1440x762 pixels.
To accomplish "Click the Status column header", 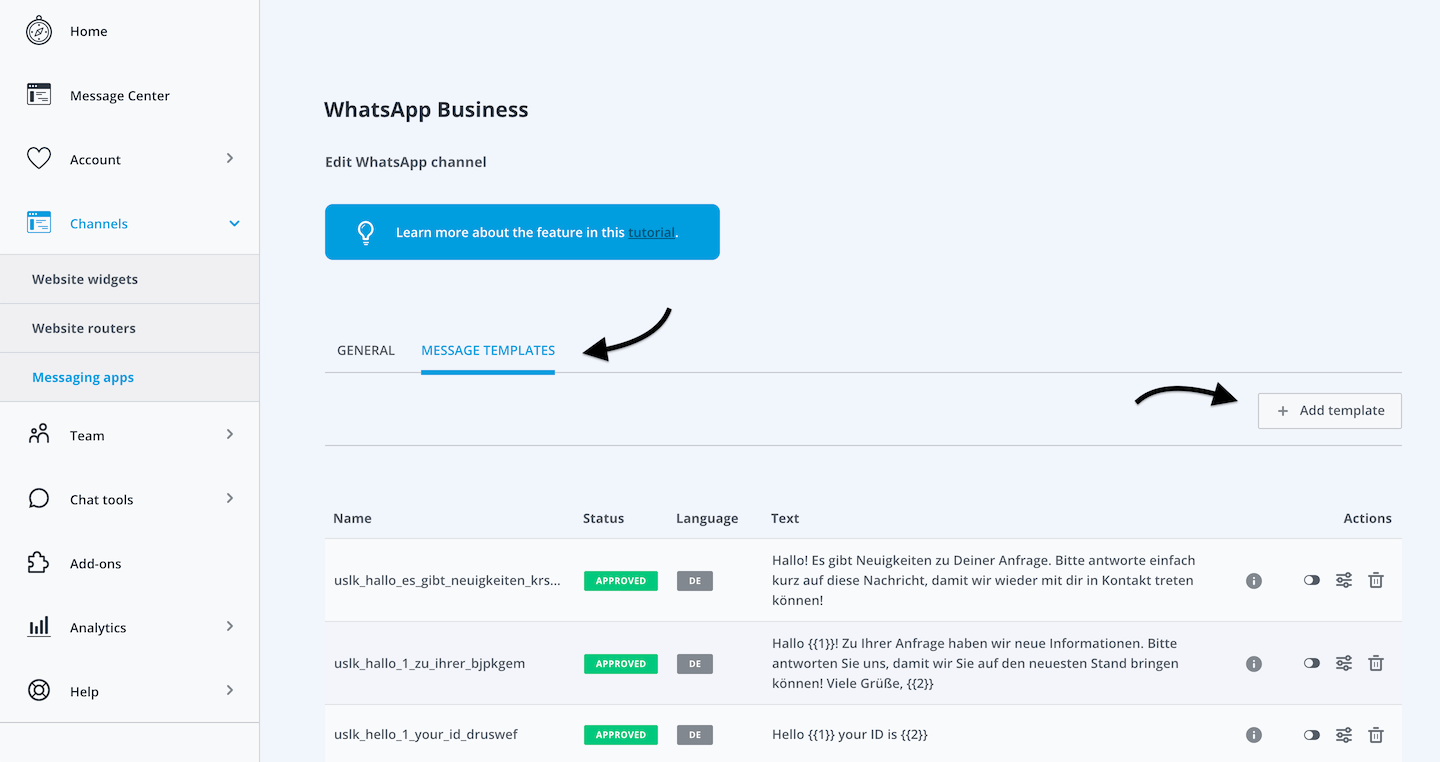I will coord(603,518).
